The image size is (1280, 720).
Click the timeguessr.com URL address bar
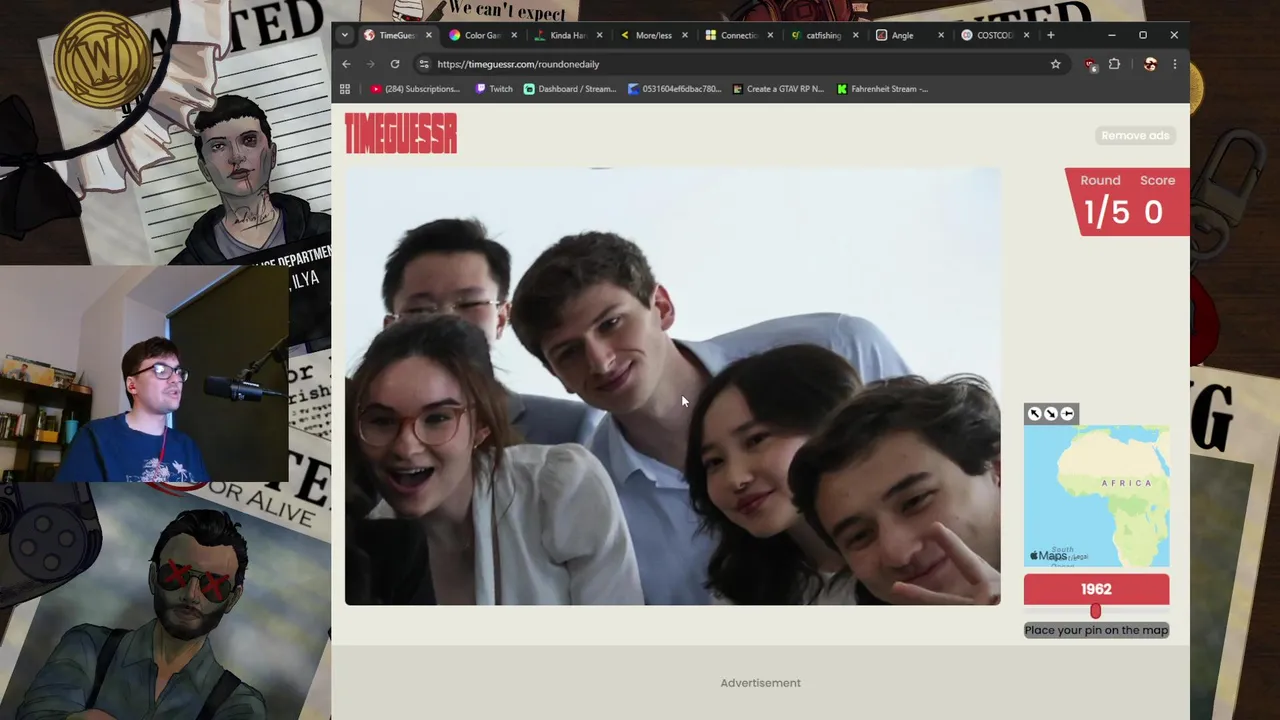[740, 64]
